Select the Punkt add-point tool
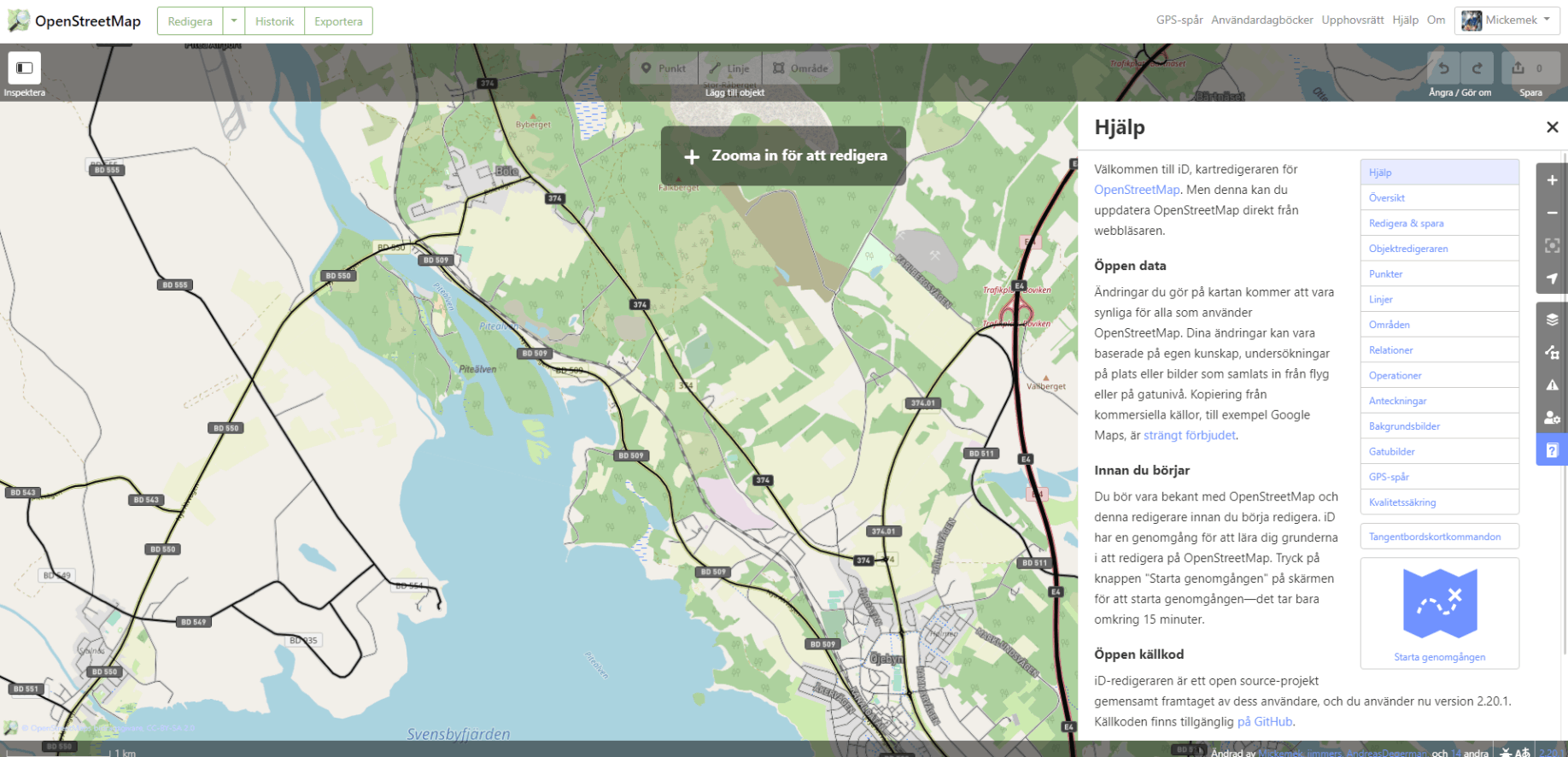Image resolution: width=1568 pixels, height=757 pixels. 664,68
